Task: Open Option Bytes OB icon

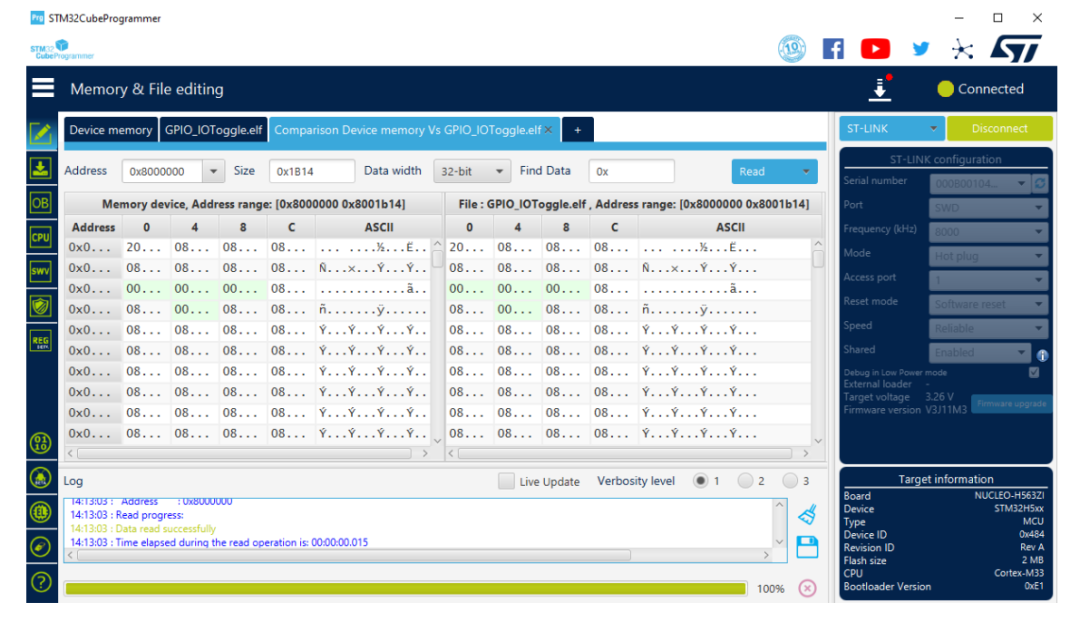Action: pyautogui.click(x=41, y=203)
